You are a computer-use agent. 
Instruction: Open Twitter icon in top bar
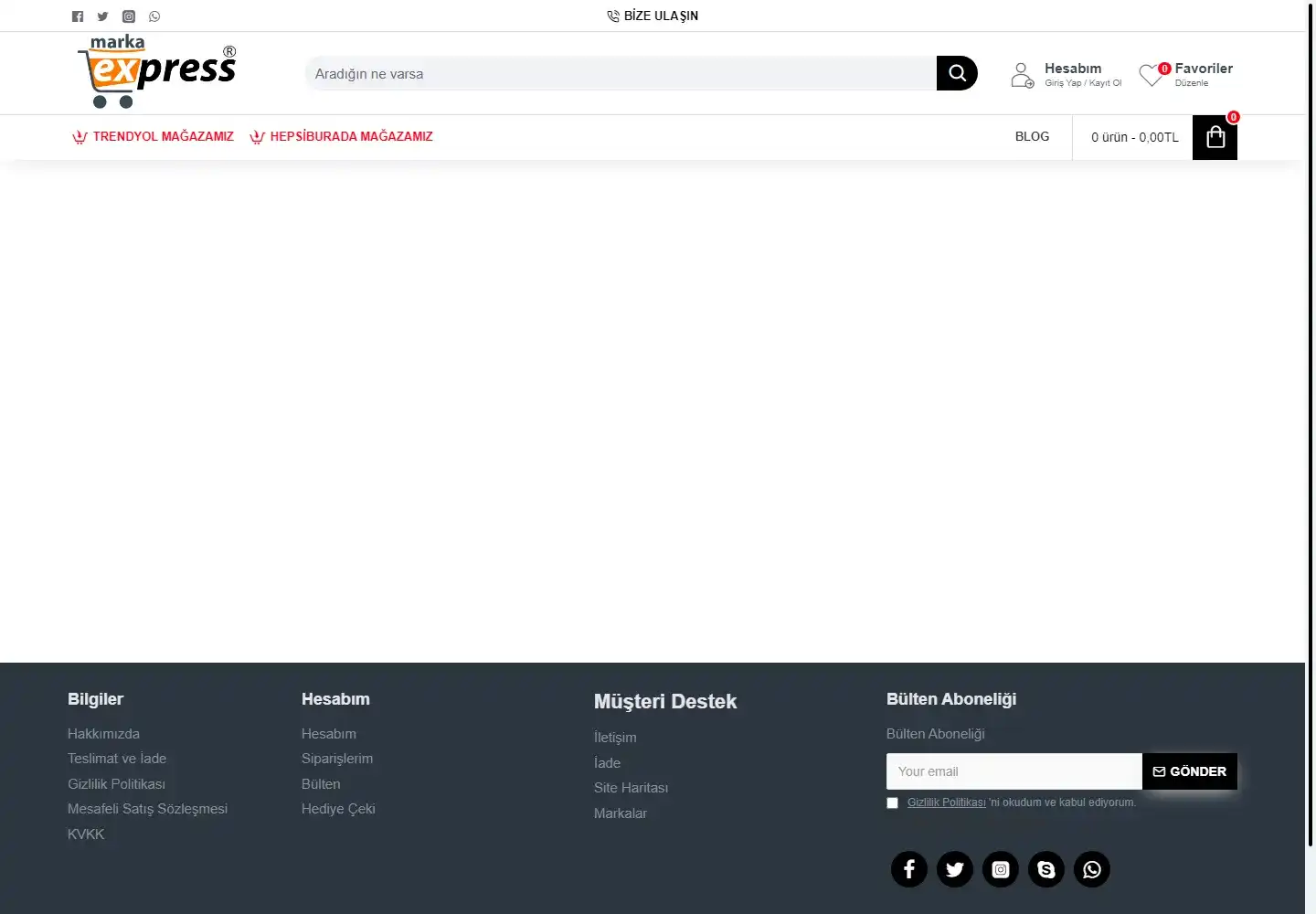pos(102,16)
